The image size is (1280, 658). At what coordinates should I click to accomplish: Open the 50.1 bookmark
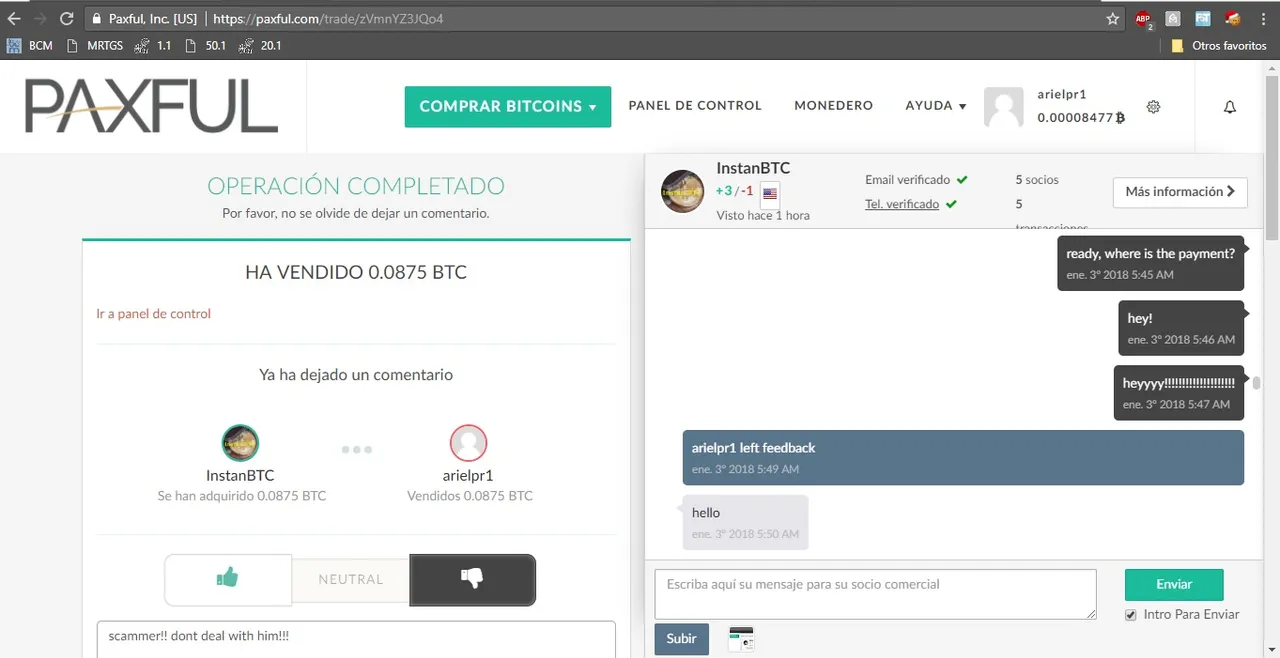pyautogui.click(x=206, y=45)
